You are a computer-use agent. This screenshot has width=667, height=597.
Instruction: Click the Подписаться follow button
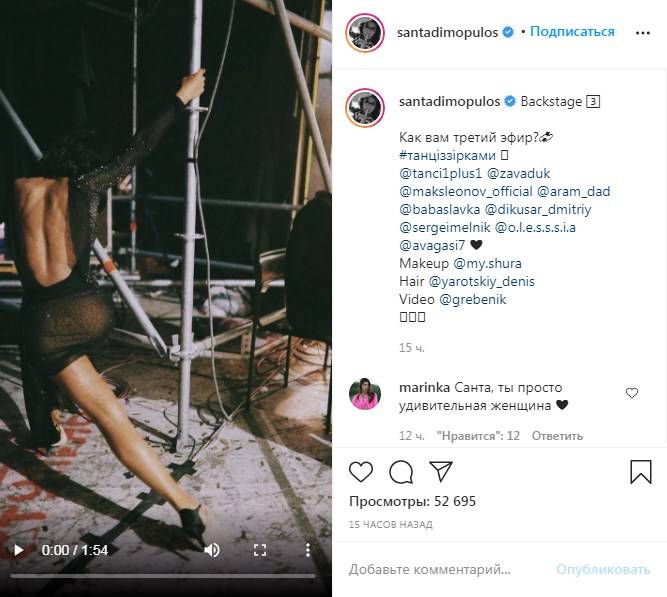pyautogui.click(x=572, y=32)
